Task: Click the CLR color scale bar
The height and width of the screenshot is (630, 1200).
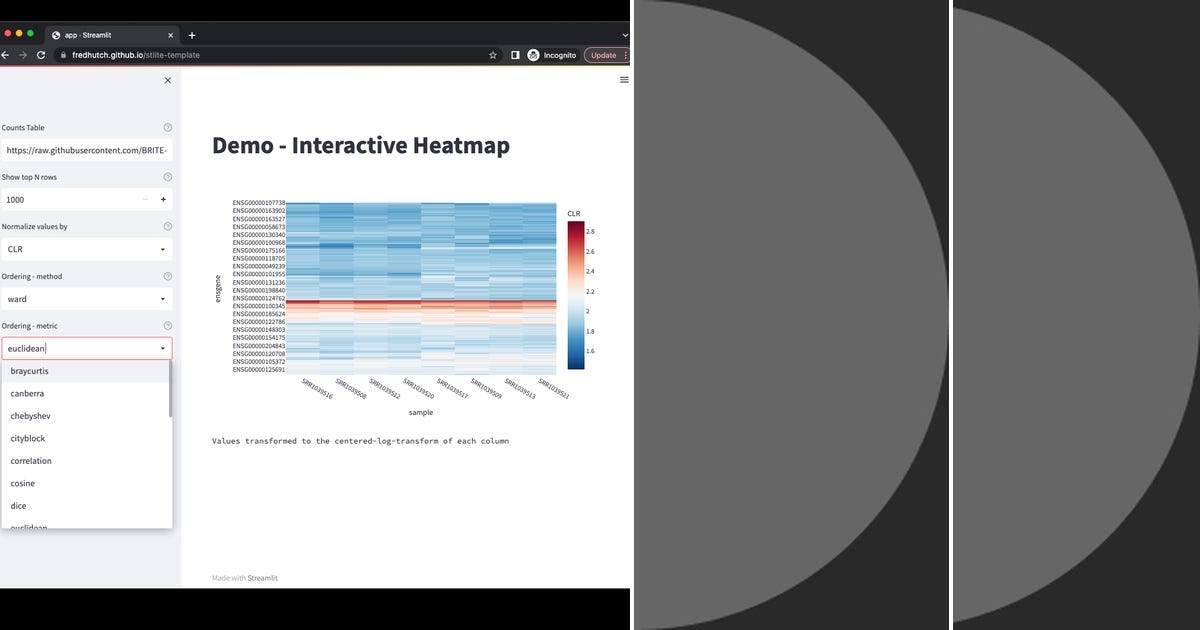Action: click(575, 295)
